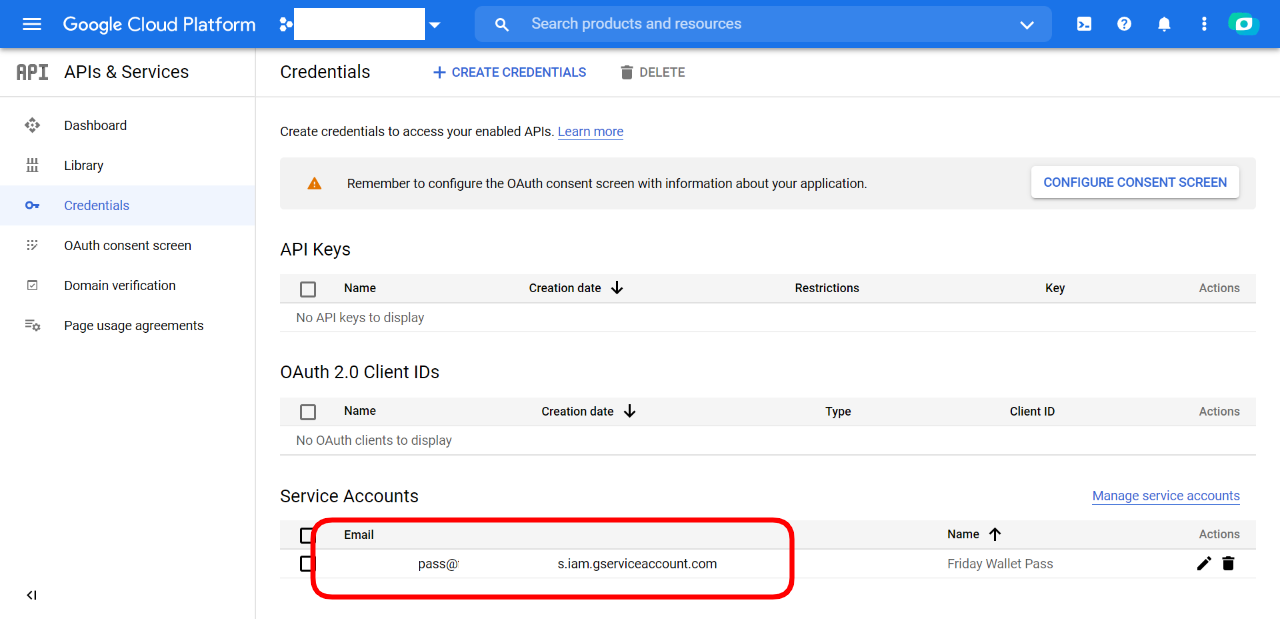Open the account avatar menu
The image size is (1280, 619).
[x=1244, y=24]
